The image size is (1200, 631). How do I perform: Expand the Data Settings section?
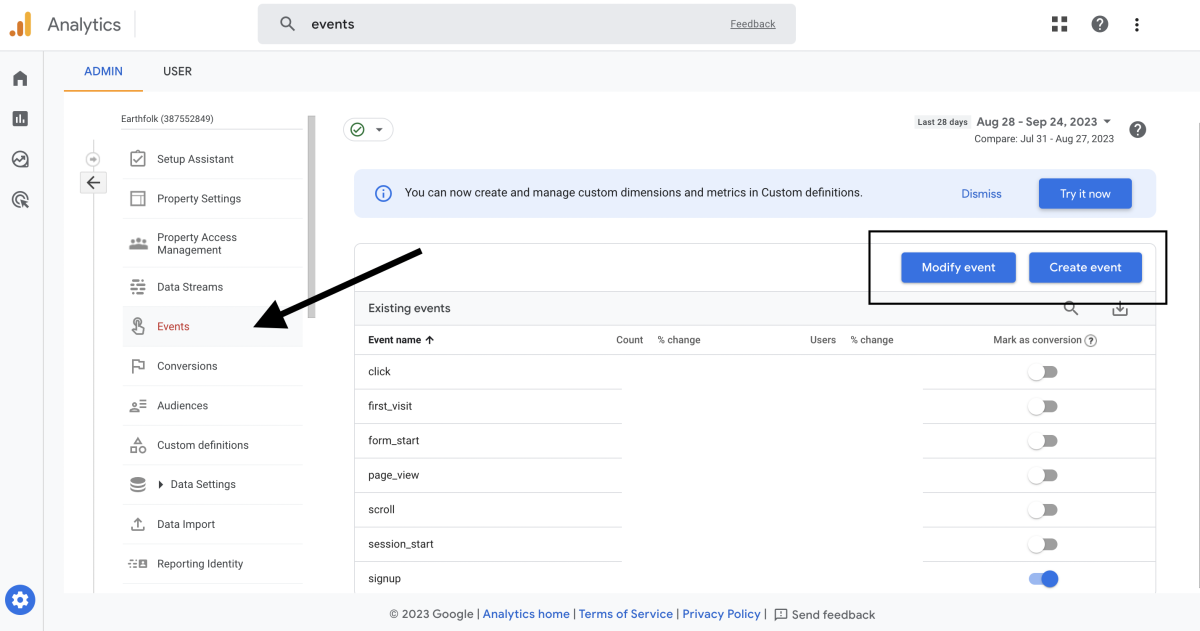click(x=161, y=485)
